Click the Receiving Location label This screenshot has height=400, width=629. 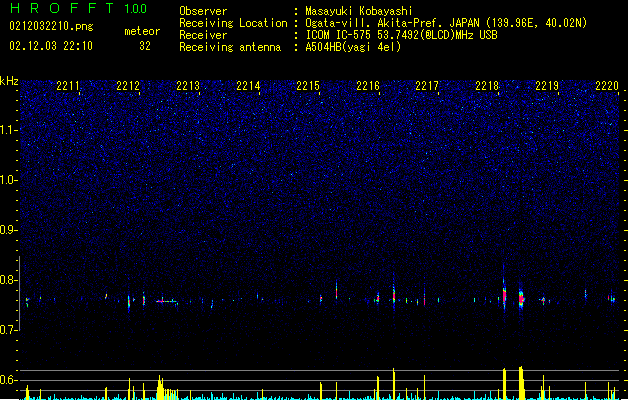point(233,23)
